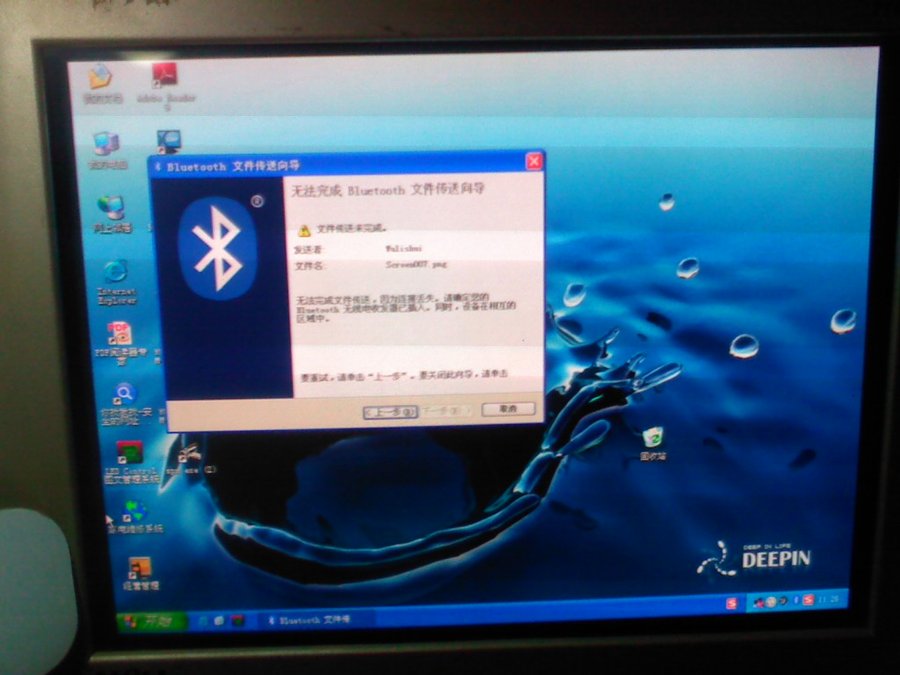Click the Cancel (取消) button in wizard

(x=508, y=409)
